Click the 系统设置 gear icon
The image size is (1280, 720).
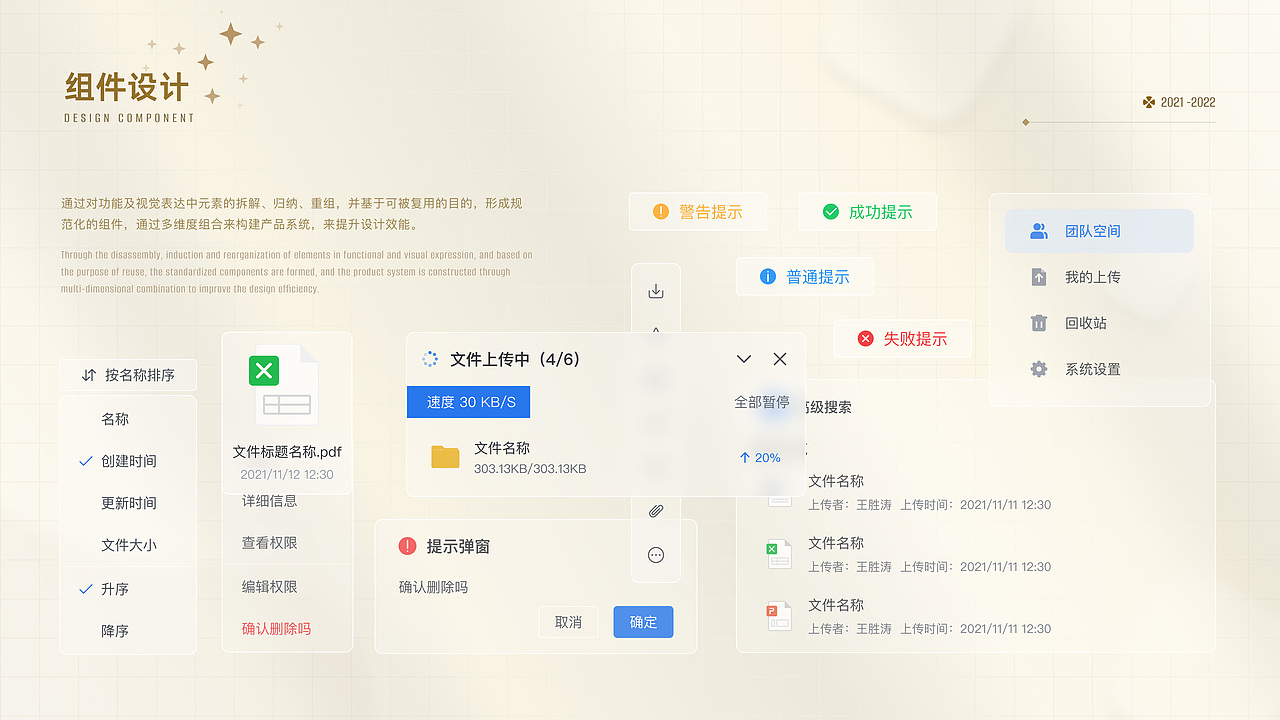tap(1040, 369)
